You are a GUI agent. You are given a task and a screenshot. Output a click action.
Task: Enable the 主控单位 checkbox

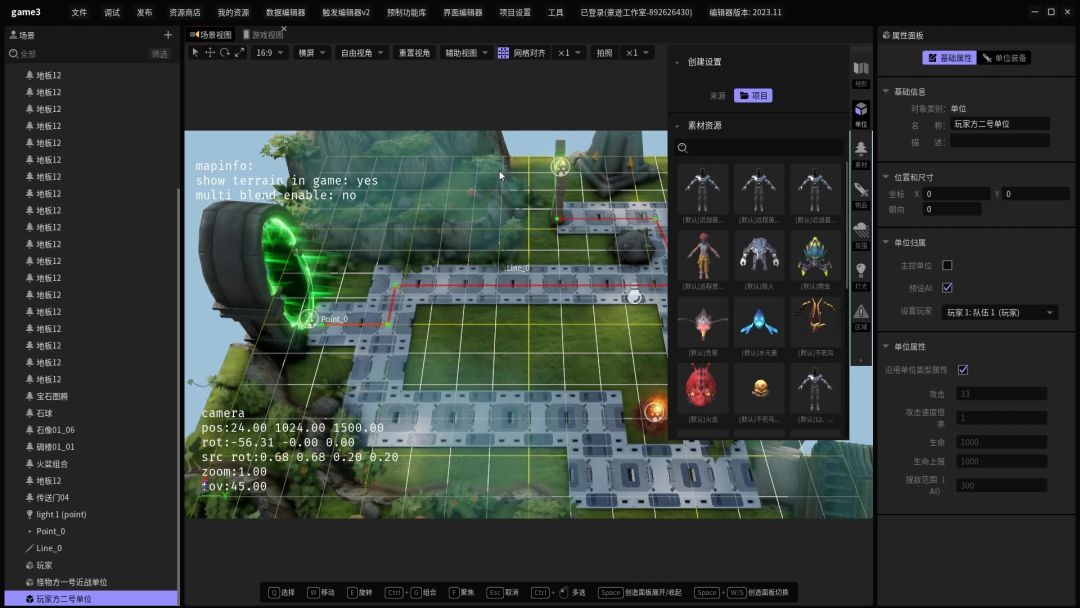[947, 265]
